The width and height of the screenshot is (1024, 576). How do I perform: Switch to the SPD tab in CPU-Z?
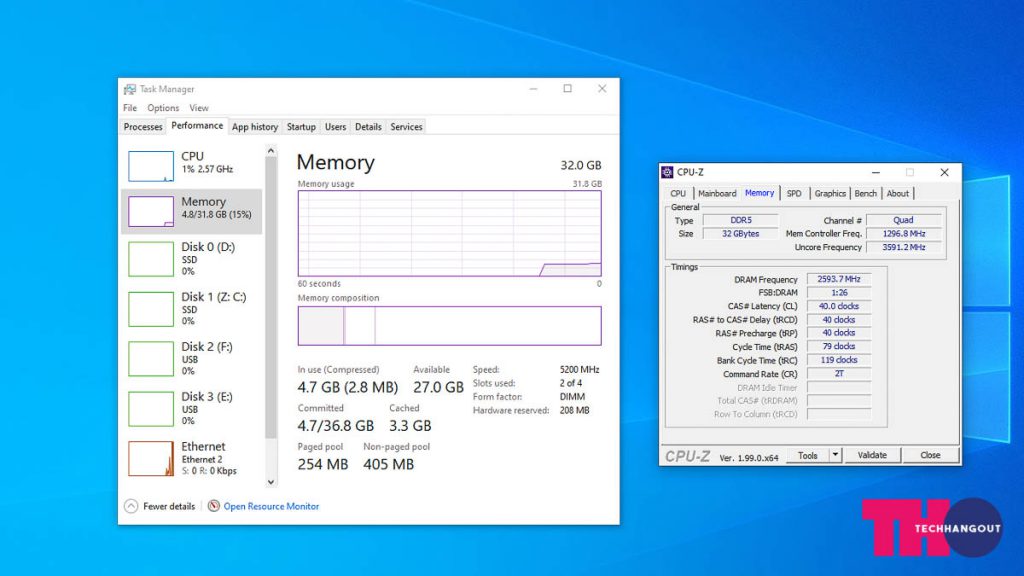pyautogui.click(x=793, y=193)
